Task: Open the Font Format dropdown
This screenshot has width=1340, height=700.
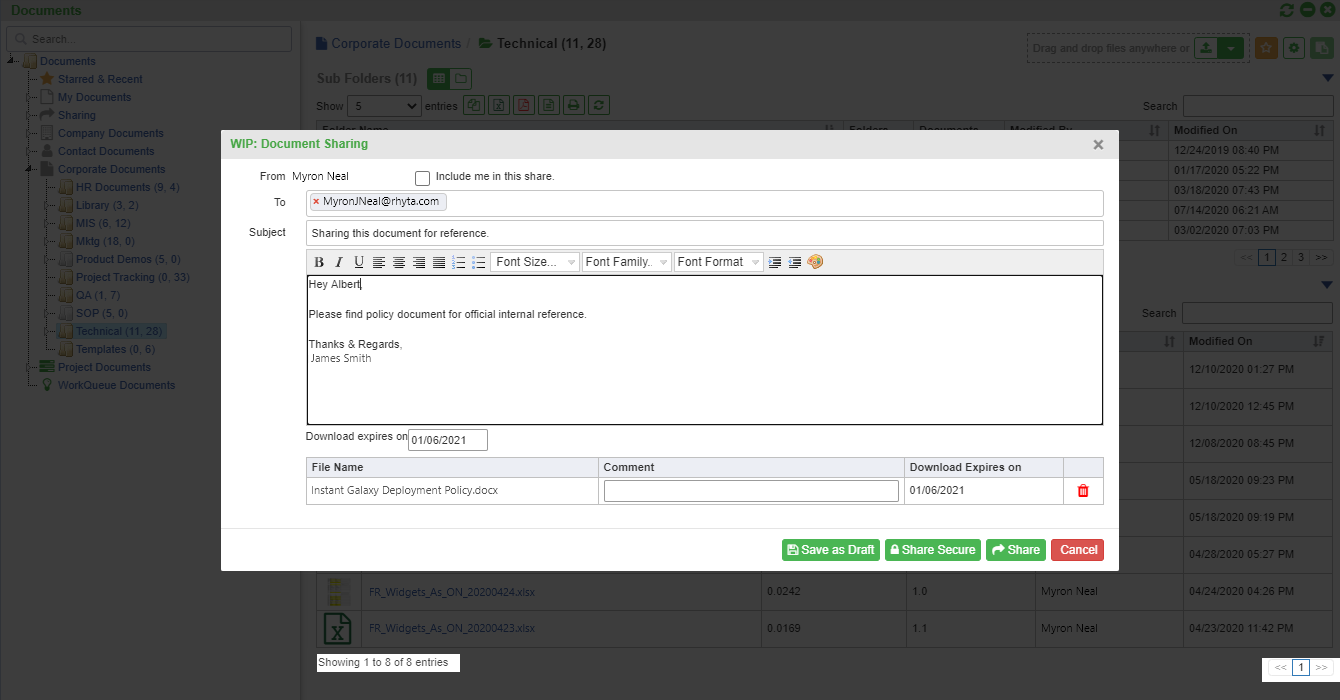Action: tap(719, 262)
